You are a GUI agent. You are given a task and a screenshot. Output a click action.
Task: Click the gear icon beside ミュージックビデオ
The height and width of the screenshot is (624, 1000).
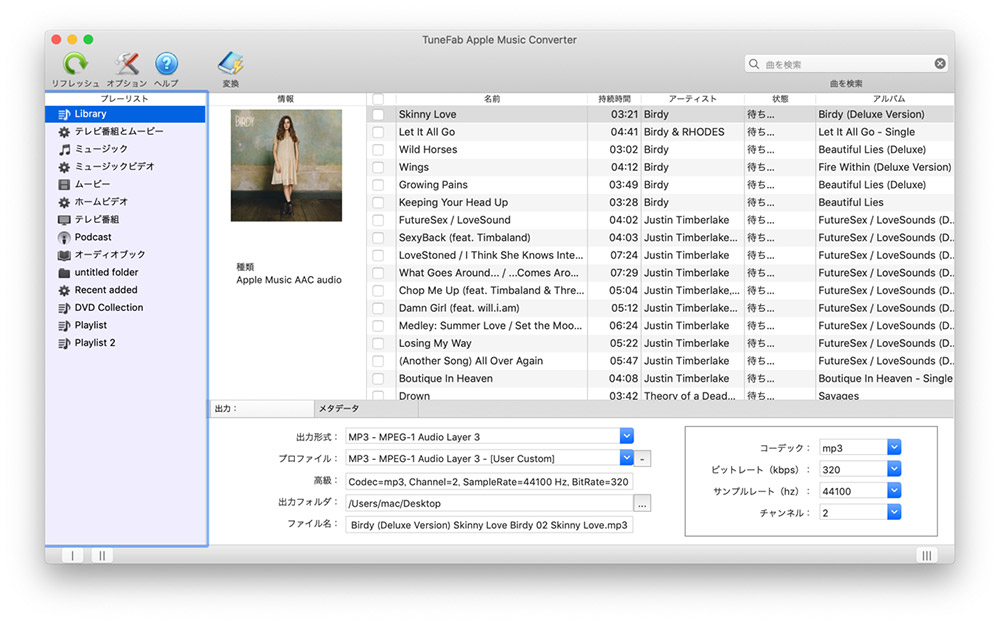pos(64,167)
